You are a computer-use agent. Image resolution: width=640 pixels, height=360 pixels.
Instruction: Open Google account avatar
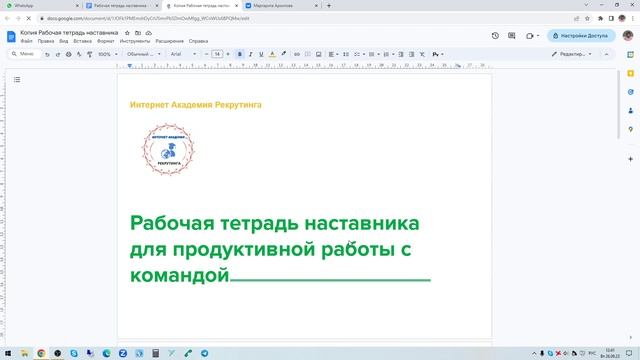[x=628, y=36]
